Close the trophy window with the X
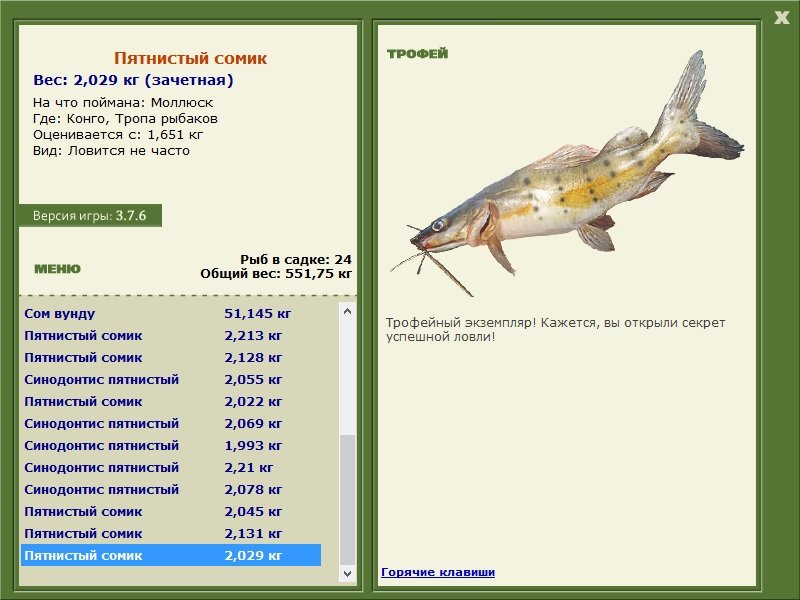This screenshot has width=800, height=600. coord(781,18)
